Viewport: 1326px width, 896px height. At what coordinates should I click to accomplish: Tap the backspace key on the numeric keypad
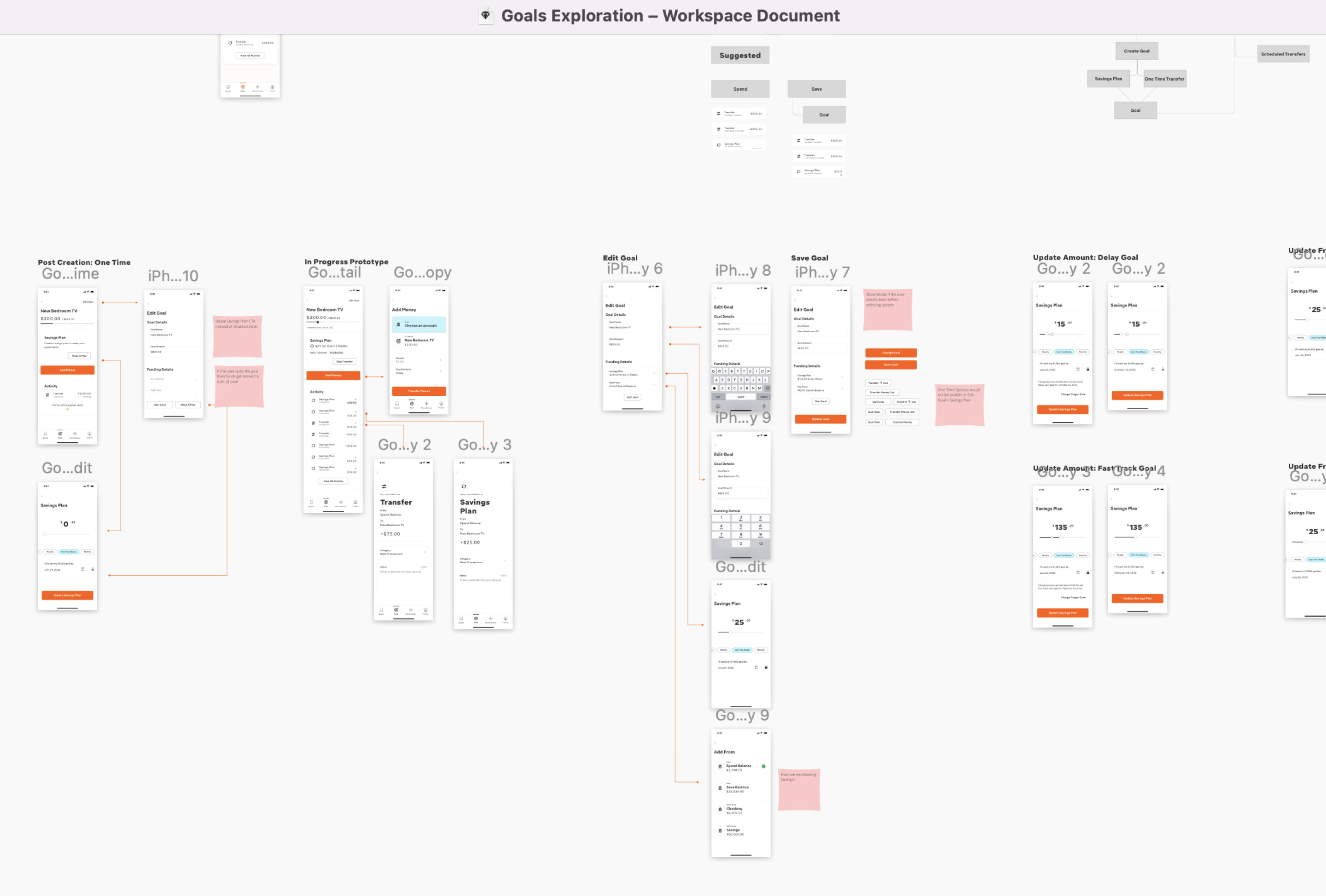pyautogui.click(x=761, y=543)
